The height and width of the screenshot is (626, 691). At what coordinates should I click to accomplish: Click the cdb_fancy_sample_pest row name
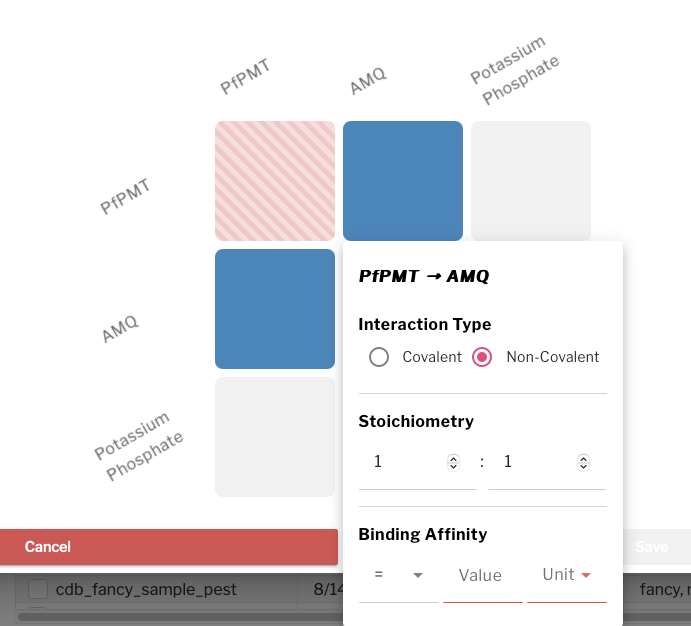point(146,589)
